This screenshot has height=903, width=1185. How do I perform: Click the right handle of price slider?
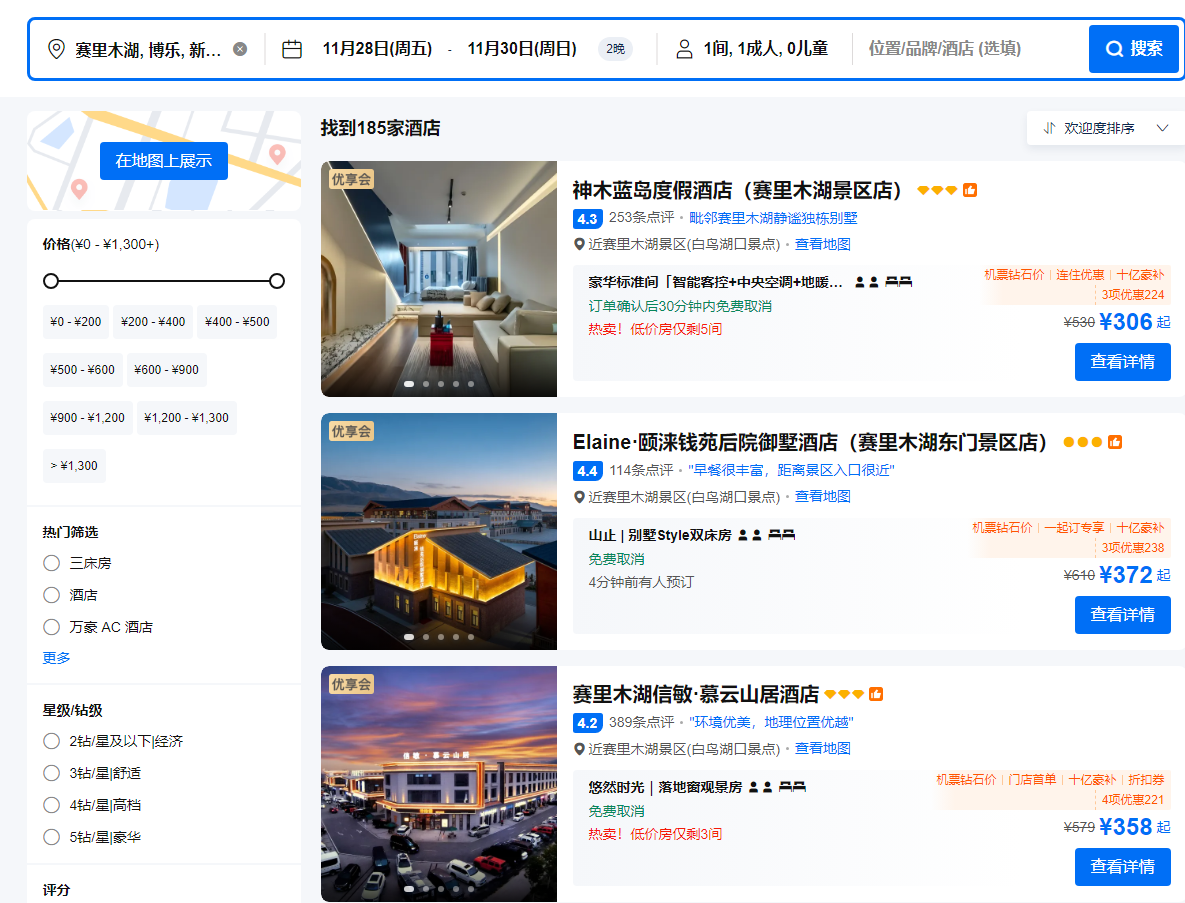[x=277, y=281]
